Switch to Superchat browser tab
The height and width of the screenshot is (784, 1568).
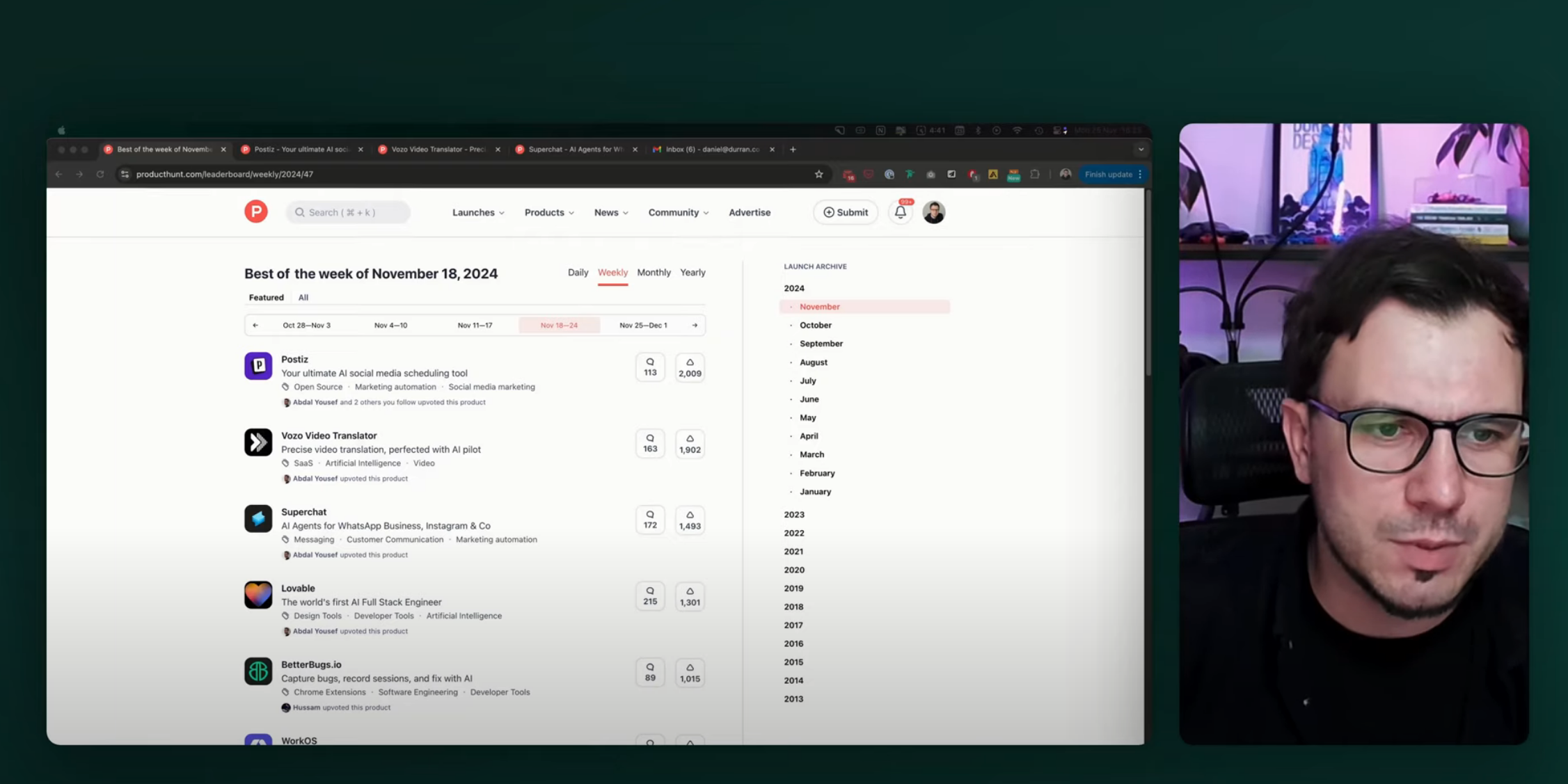point(576,149)
